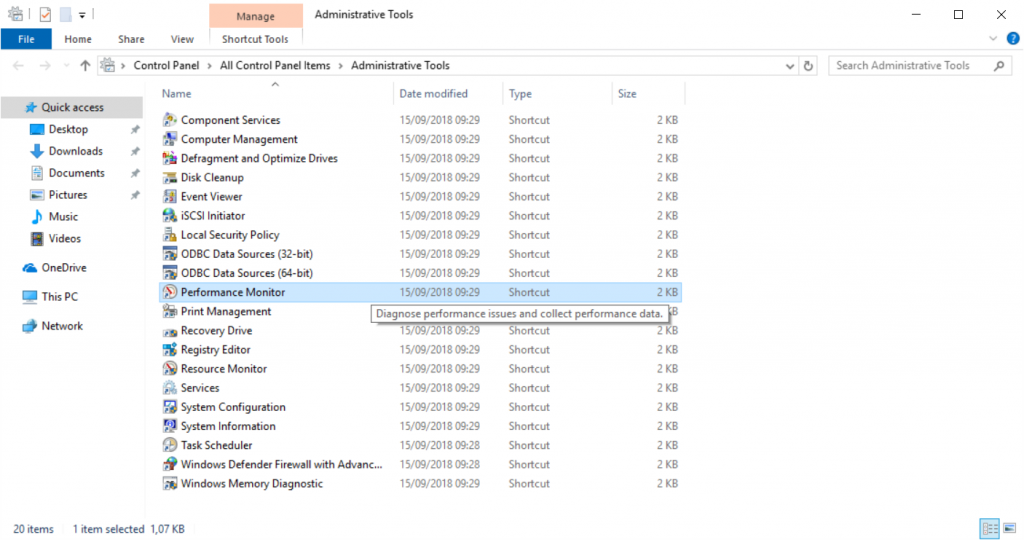Select the Computer Management shortcut icon

[170, 138]
